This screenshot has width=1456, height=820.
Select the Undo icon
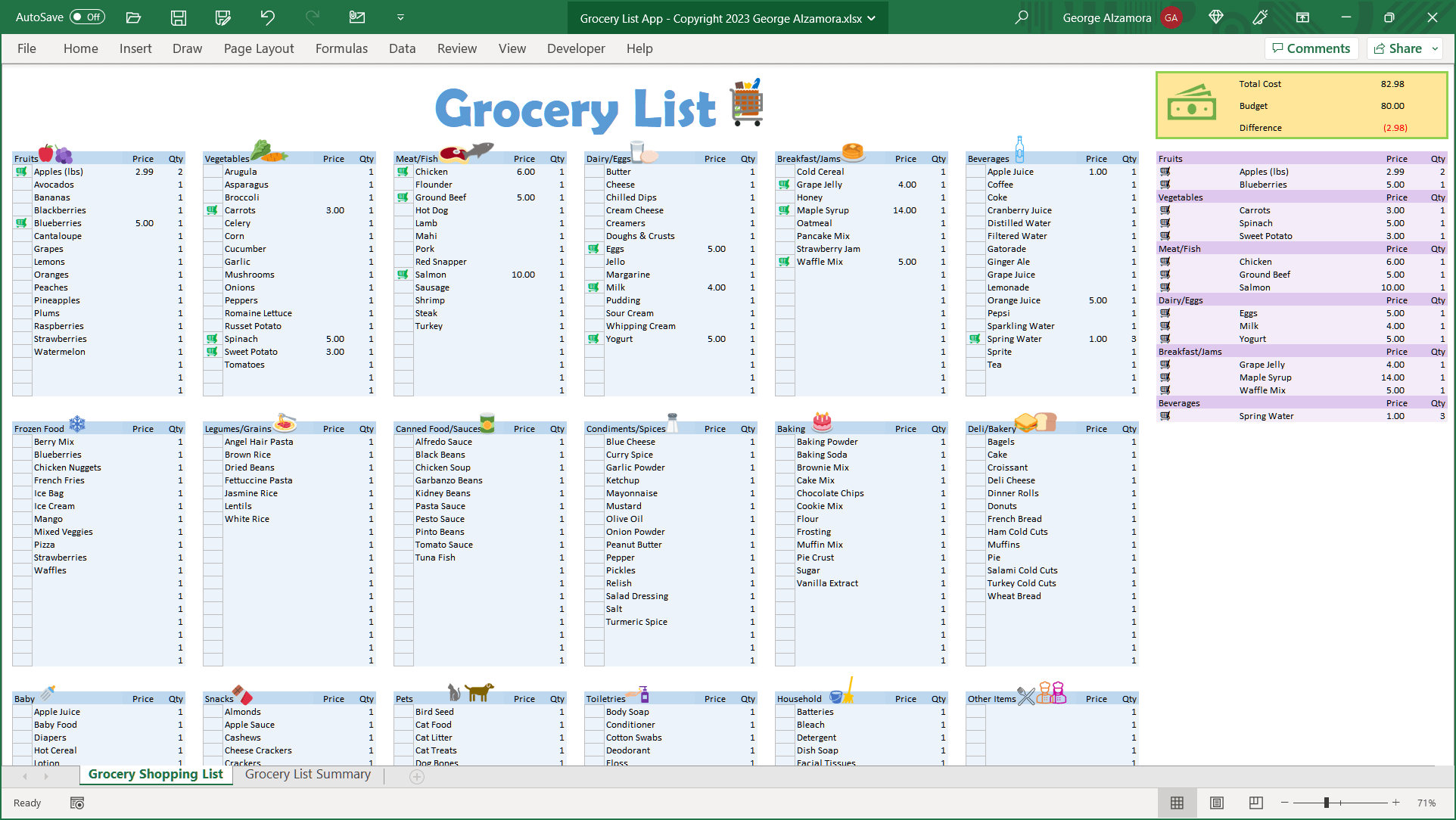tap(267, 17)
